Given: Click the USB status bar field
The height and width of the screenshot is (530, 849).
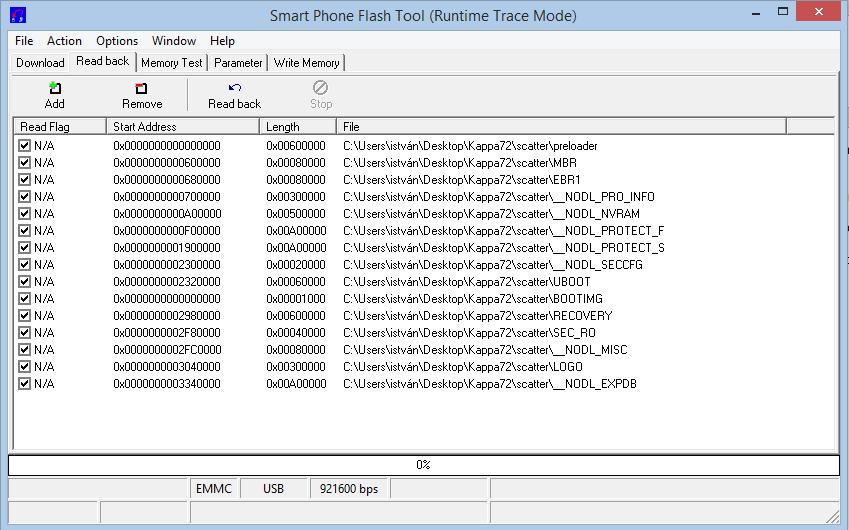Looking at the screenshot, I should (273, 489).
